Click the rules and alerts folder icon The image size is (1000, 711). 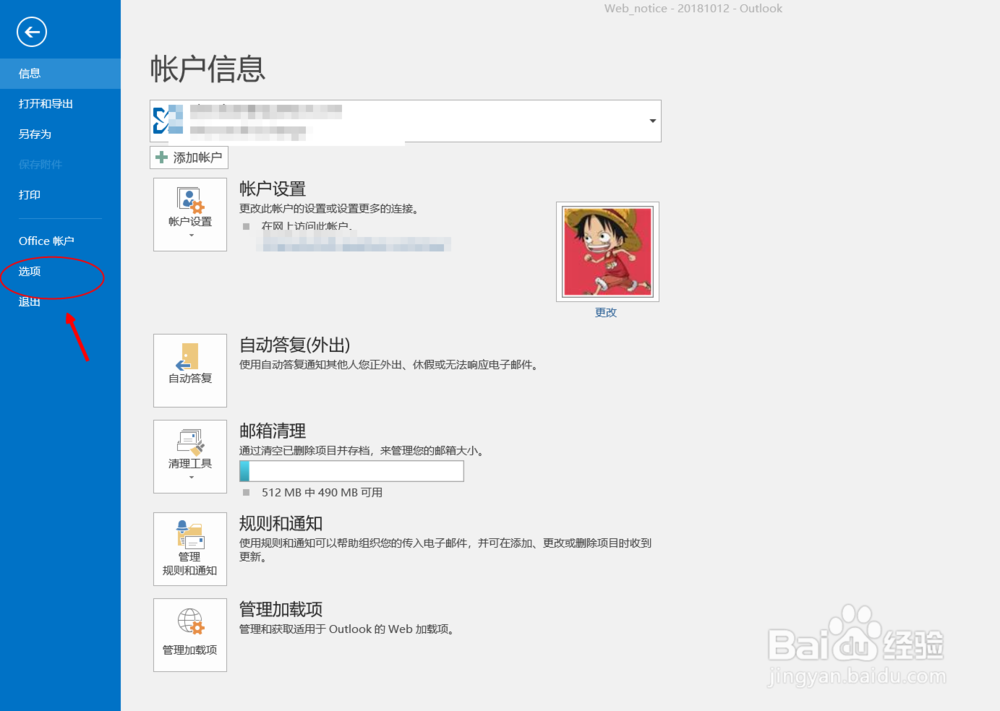click(x=190, y=534)
